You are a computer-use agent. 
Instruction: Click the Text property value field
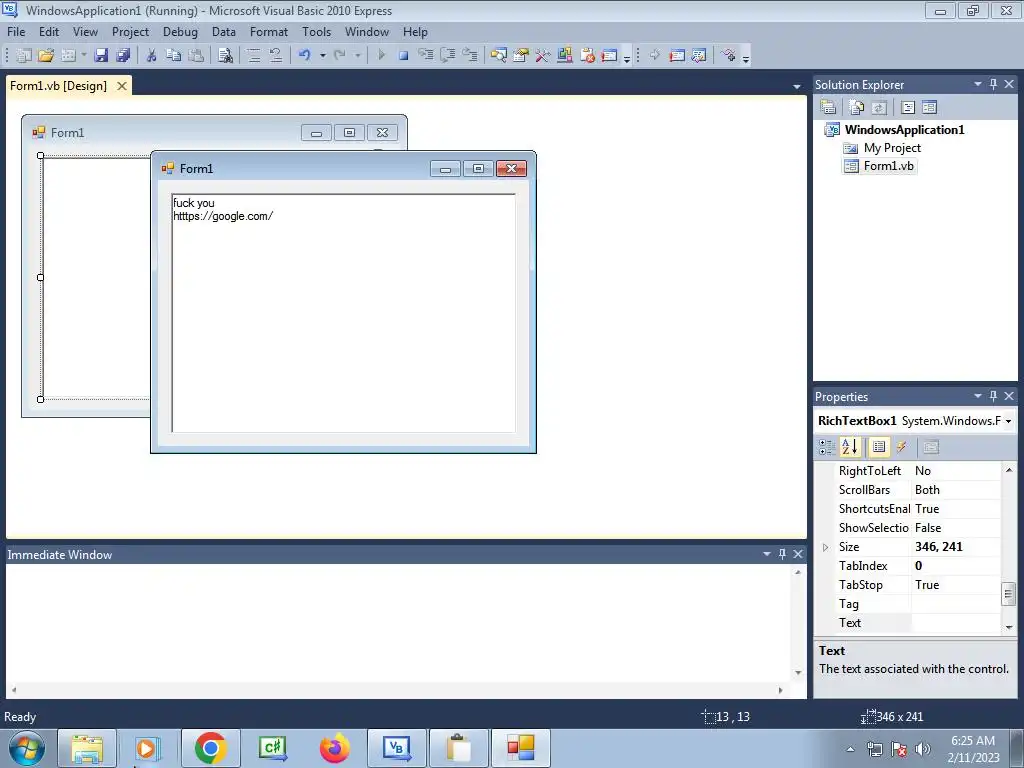955,623
